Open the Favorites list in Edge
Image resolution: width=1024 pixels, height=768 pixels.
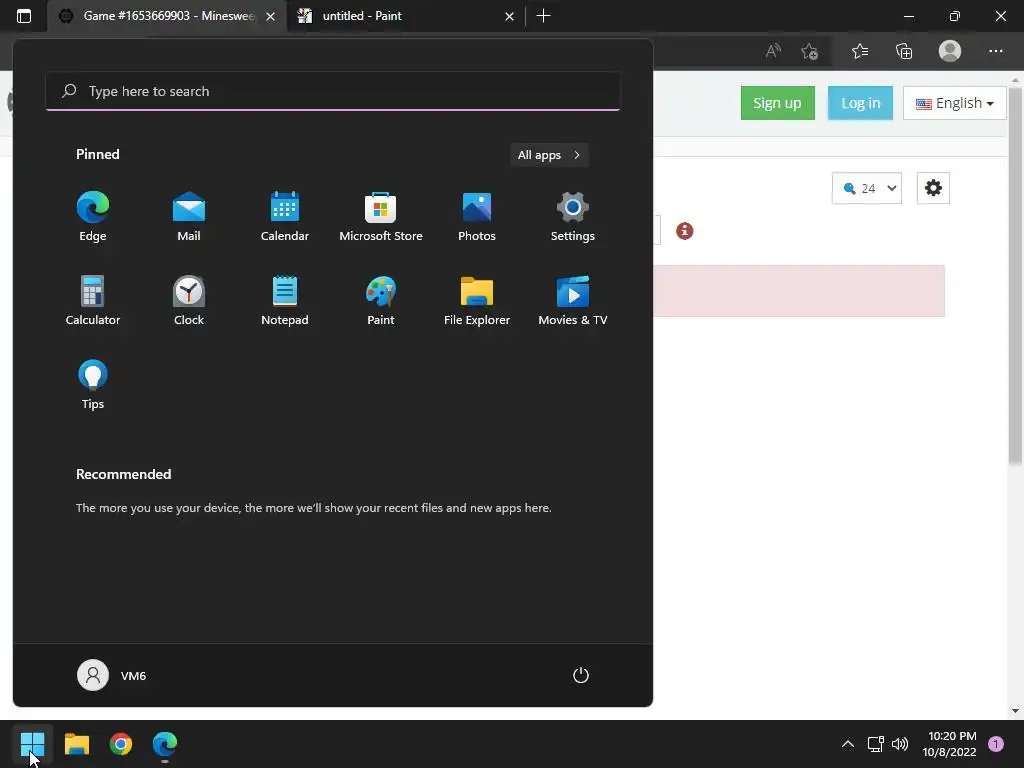click(x=860, y=51)
